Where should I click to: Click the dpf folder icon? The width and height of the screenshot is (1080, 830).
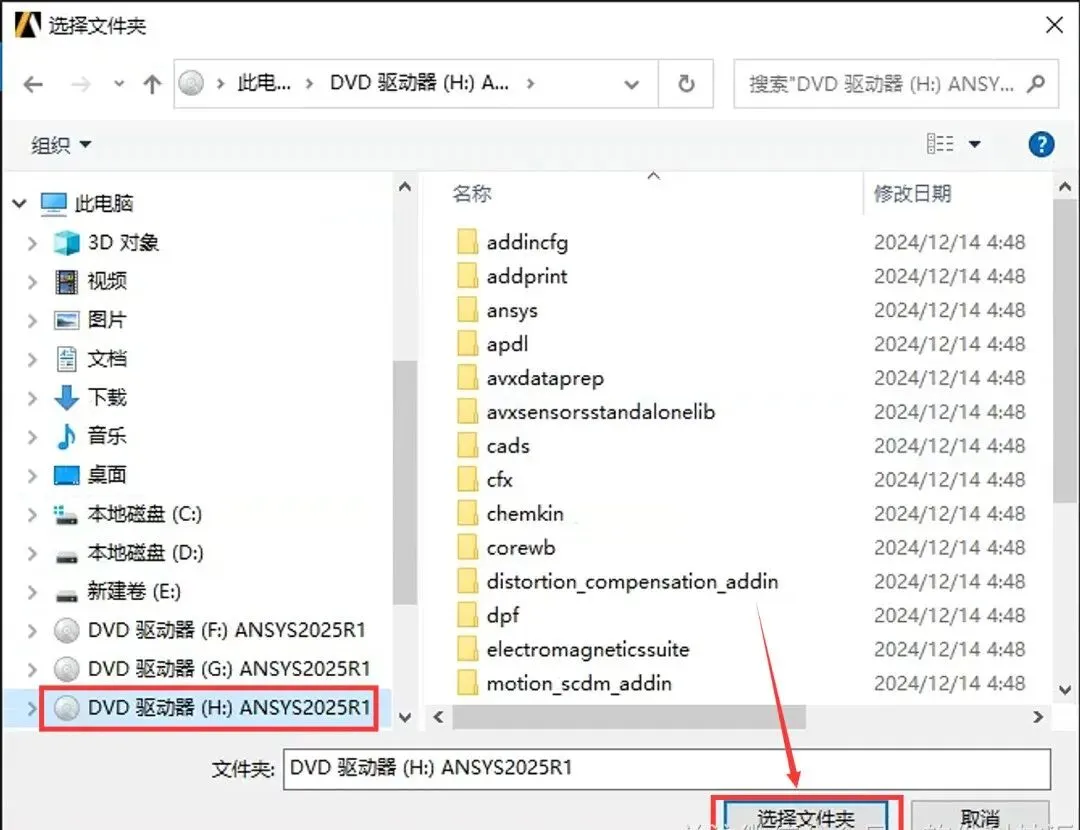click(467, 615)
